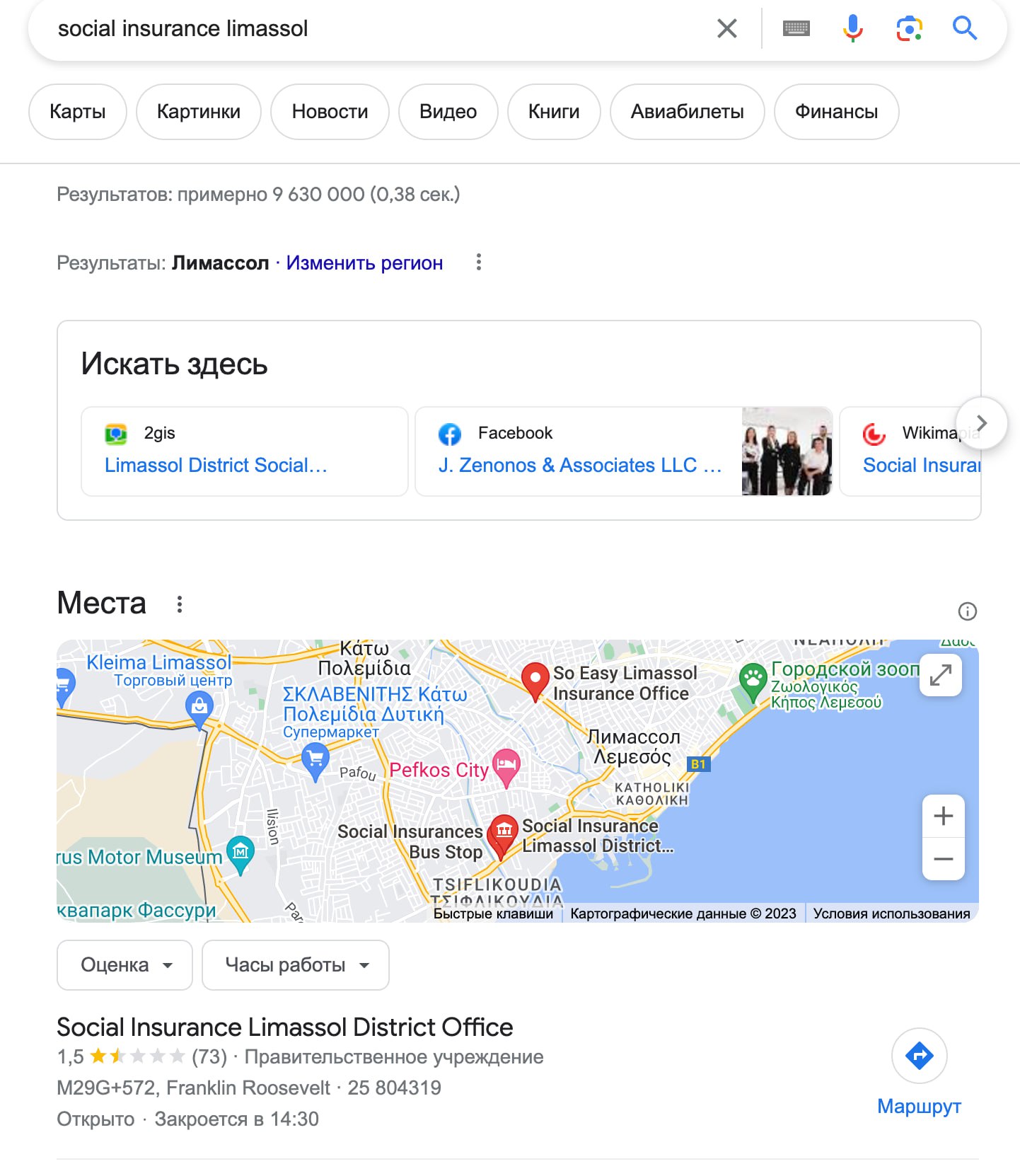Switch to the Карты tab
Viewport: 1020px width, 1176px height.
78,112
